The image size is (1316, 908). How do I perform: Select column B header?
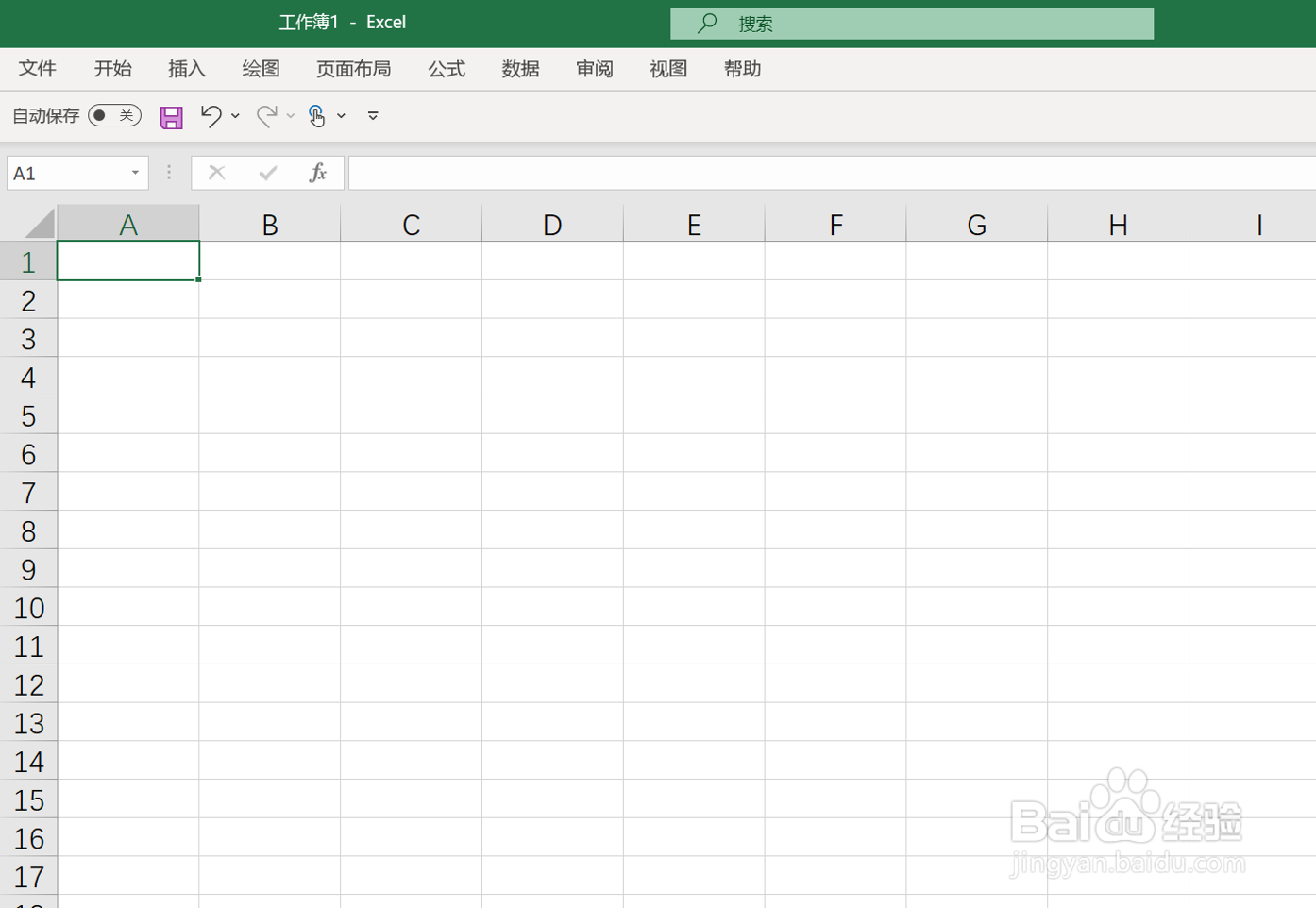coord(270,224)
